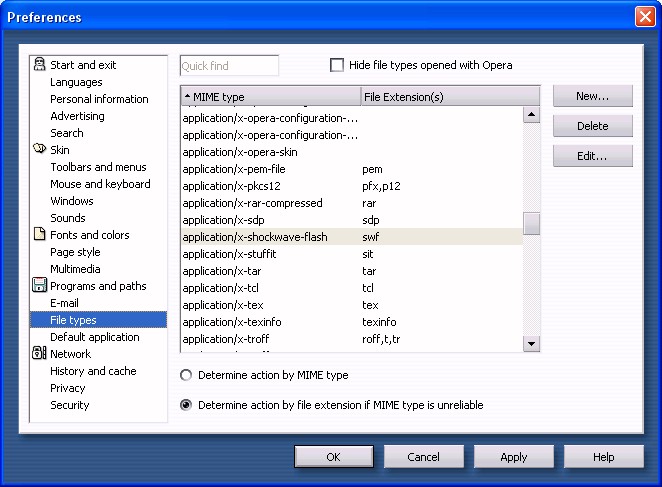Viewport: 662px width, 487px height.
Task: Click the Edit... button
Action: click(593, 156)
